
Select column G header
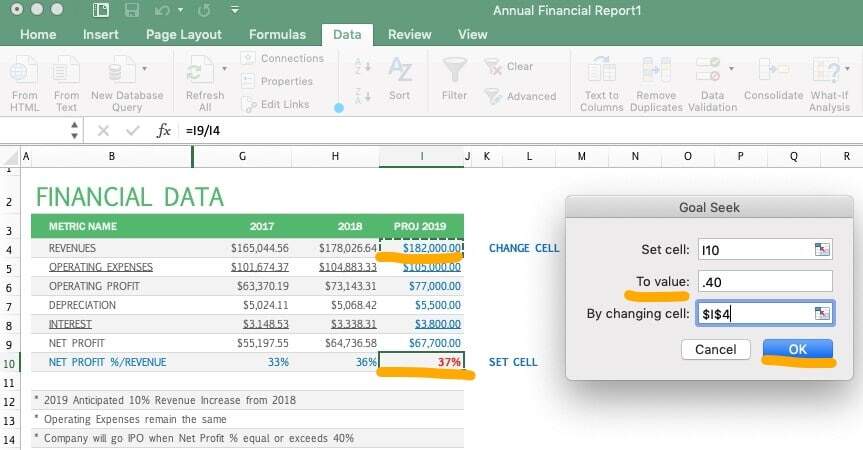tap(242, 156)
